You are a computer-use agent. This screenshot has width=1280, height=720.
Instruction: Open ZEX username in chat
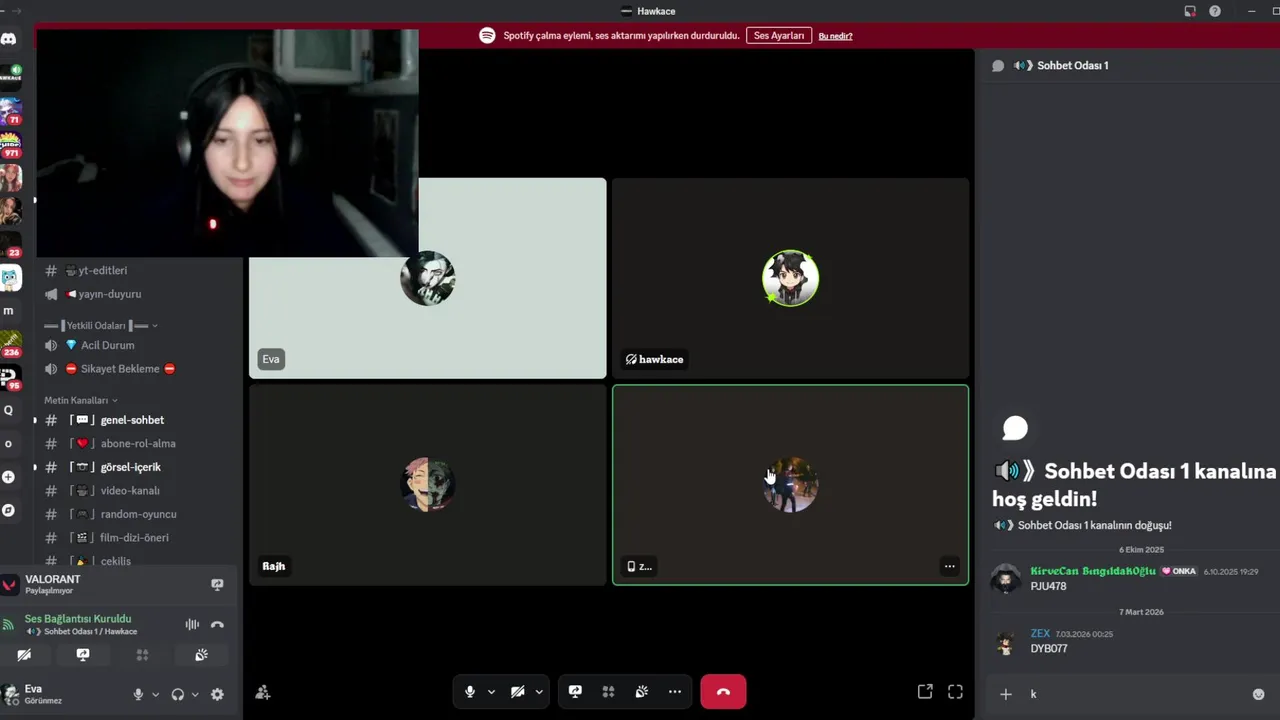1040,633
